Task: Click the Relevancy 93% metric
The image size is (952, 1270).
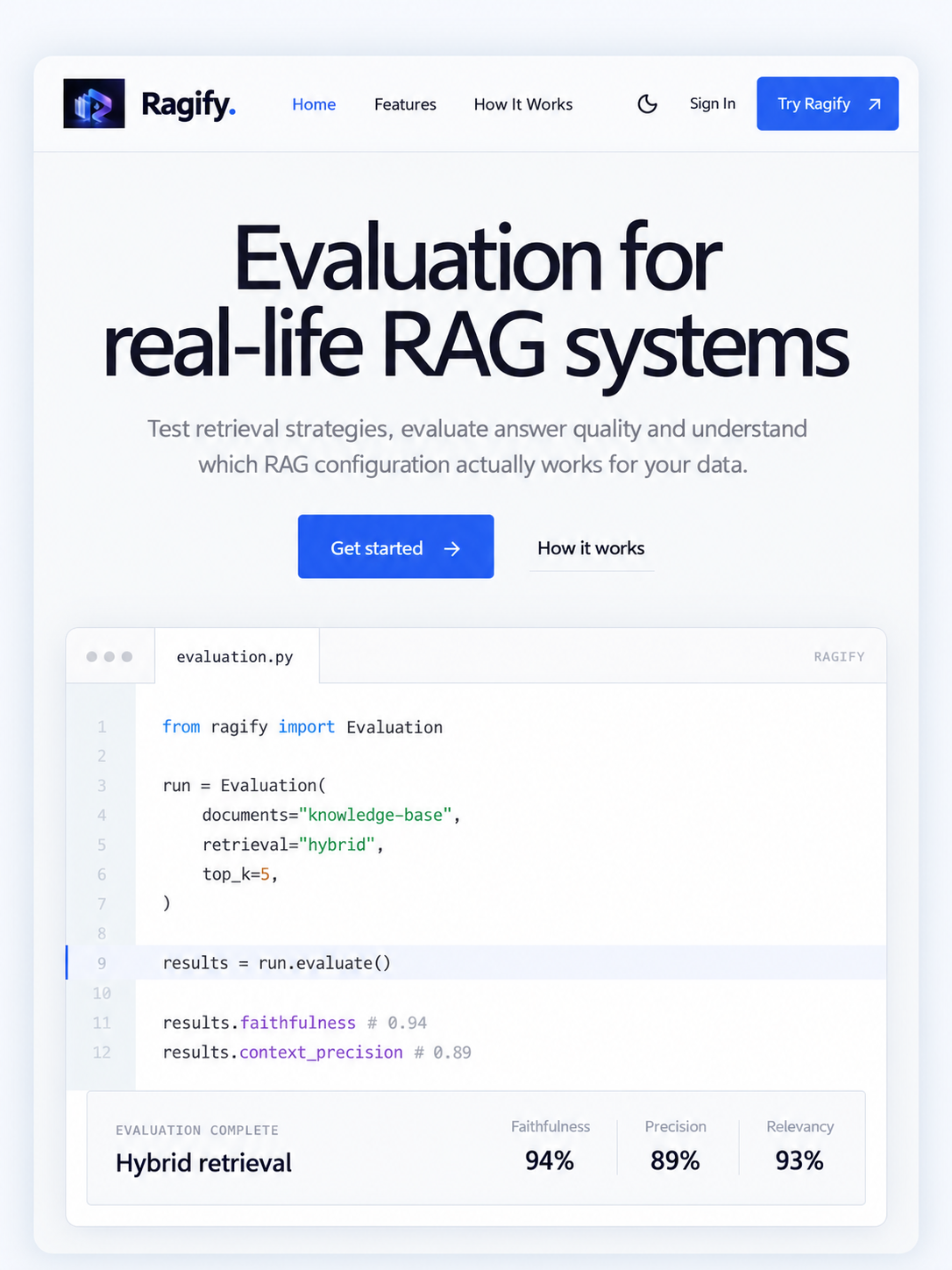Action: click(x=799, y=1147)
